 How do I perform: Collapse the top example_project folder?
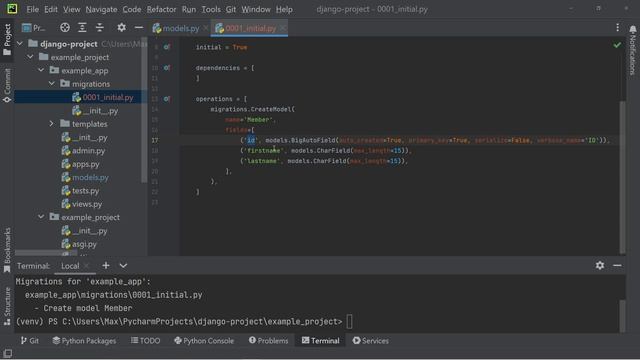[30, 57]
